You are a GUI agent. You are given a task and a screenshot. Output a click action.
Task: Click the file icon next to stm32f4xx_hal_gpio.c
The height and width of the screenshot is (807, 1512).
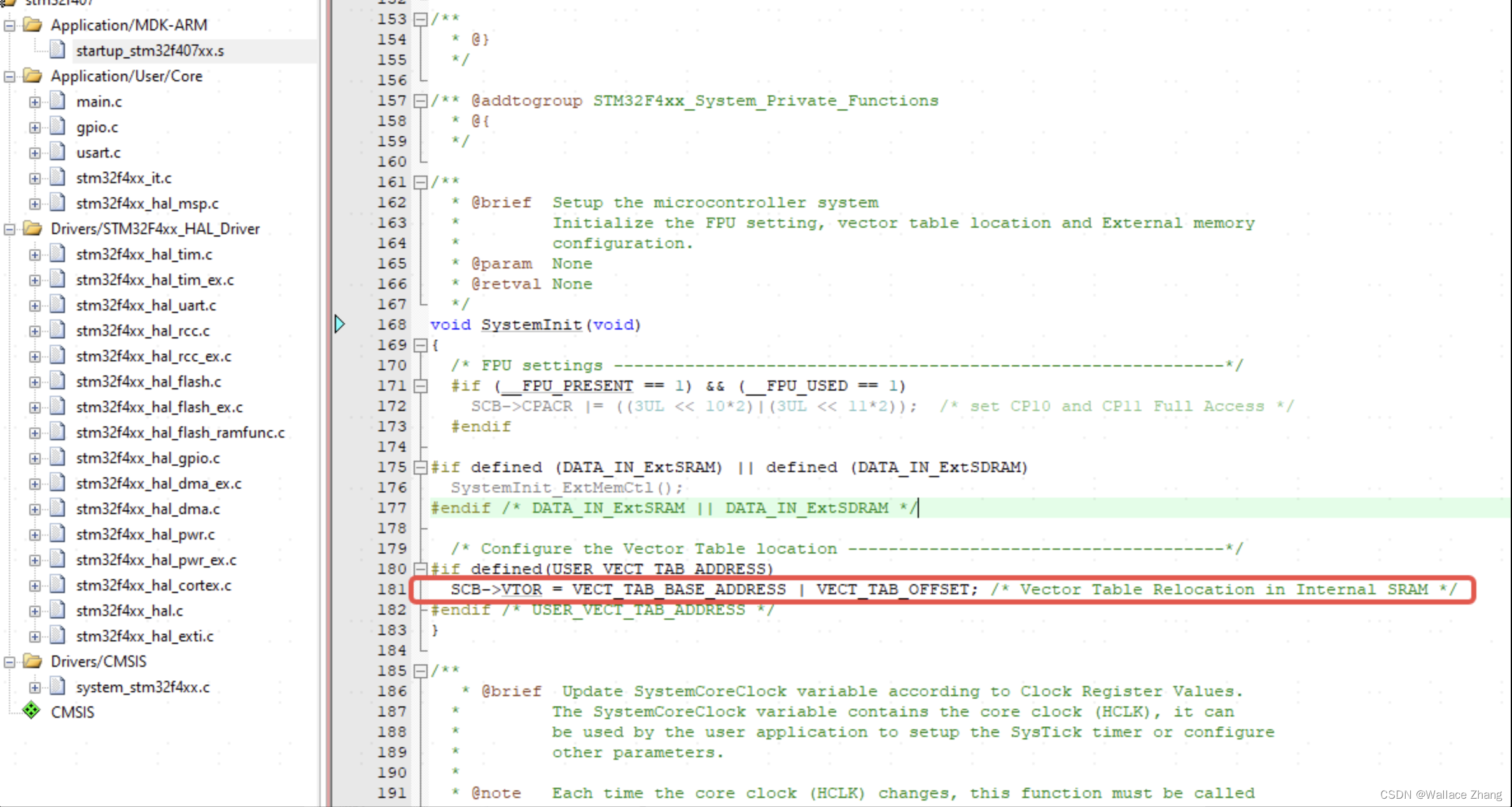point(58,458)
